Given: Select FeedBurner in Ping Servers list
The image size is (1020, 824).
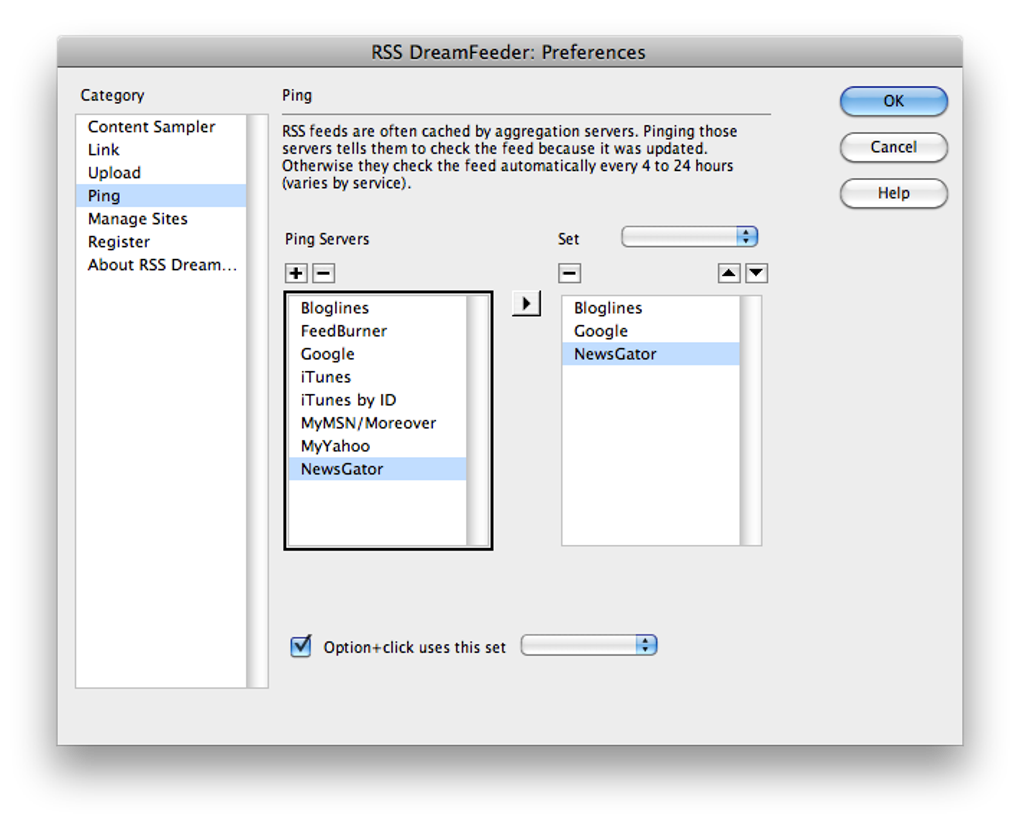Looking at the screenshot, I should pos(377,331).
